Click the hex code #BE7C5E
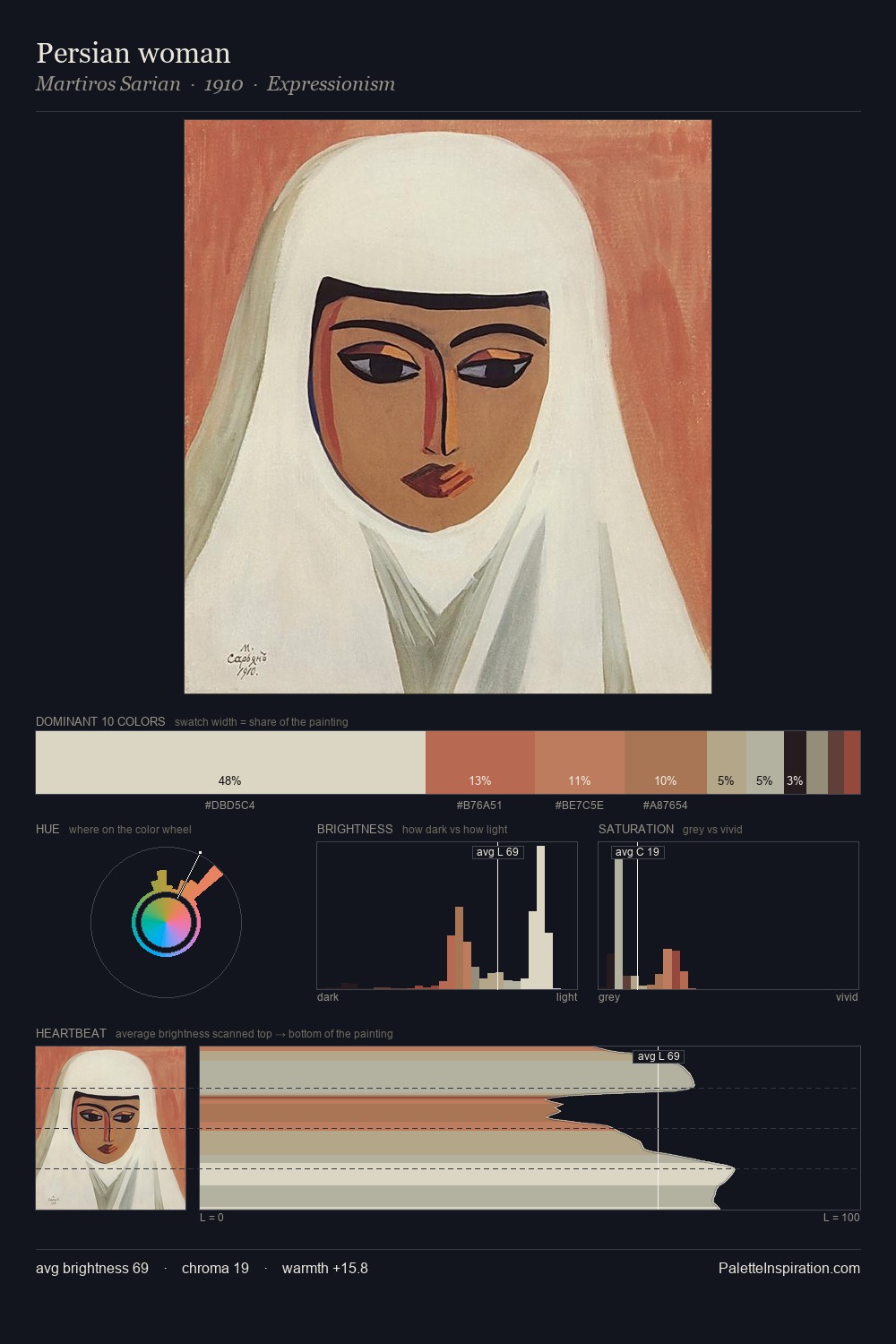 pos(580,806)
